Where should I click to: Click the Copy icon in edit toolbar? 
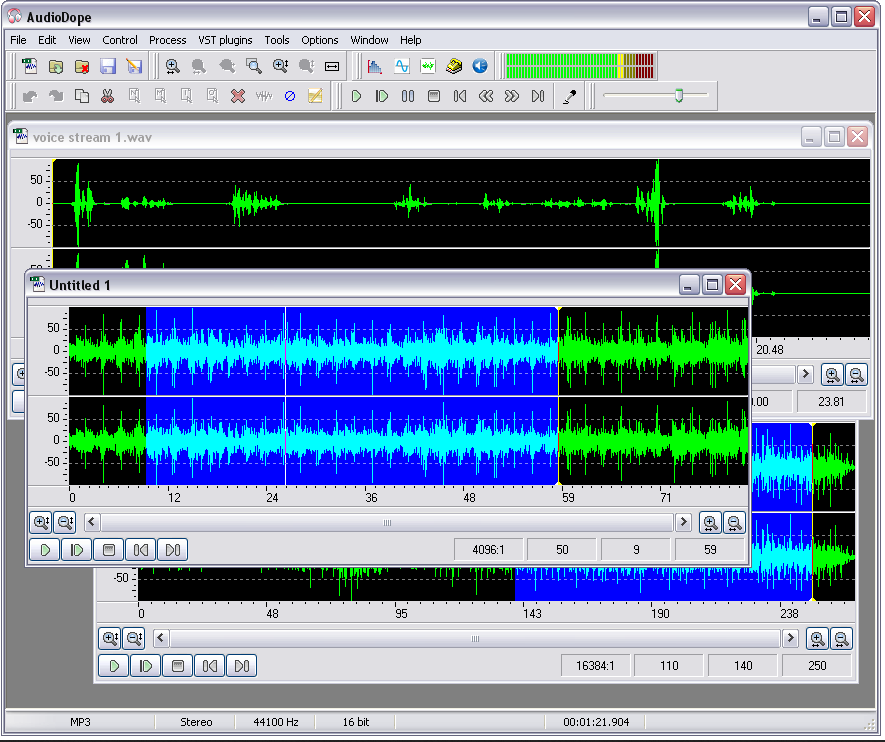coord(82,96)
